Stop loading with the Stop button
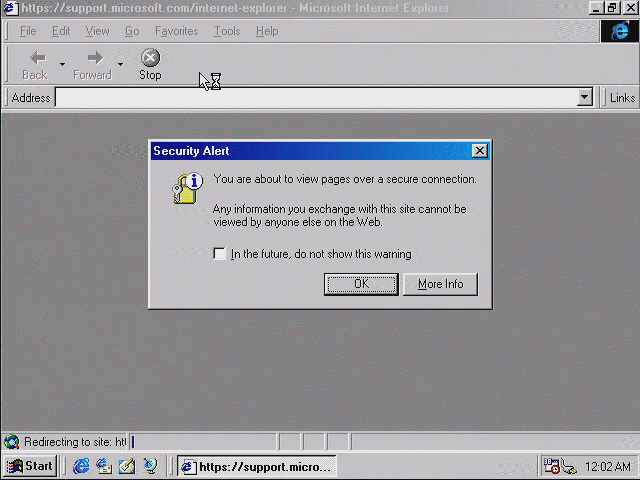The width and height of the screenshot is (640, 480). 150,64
